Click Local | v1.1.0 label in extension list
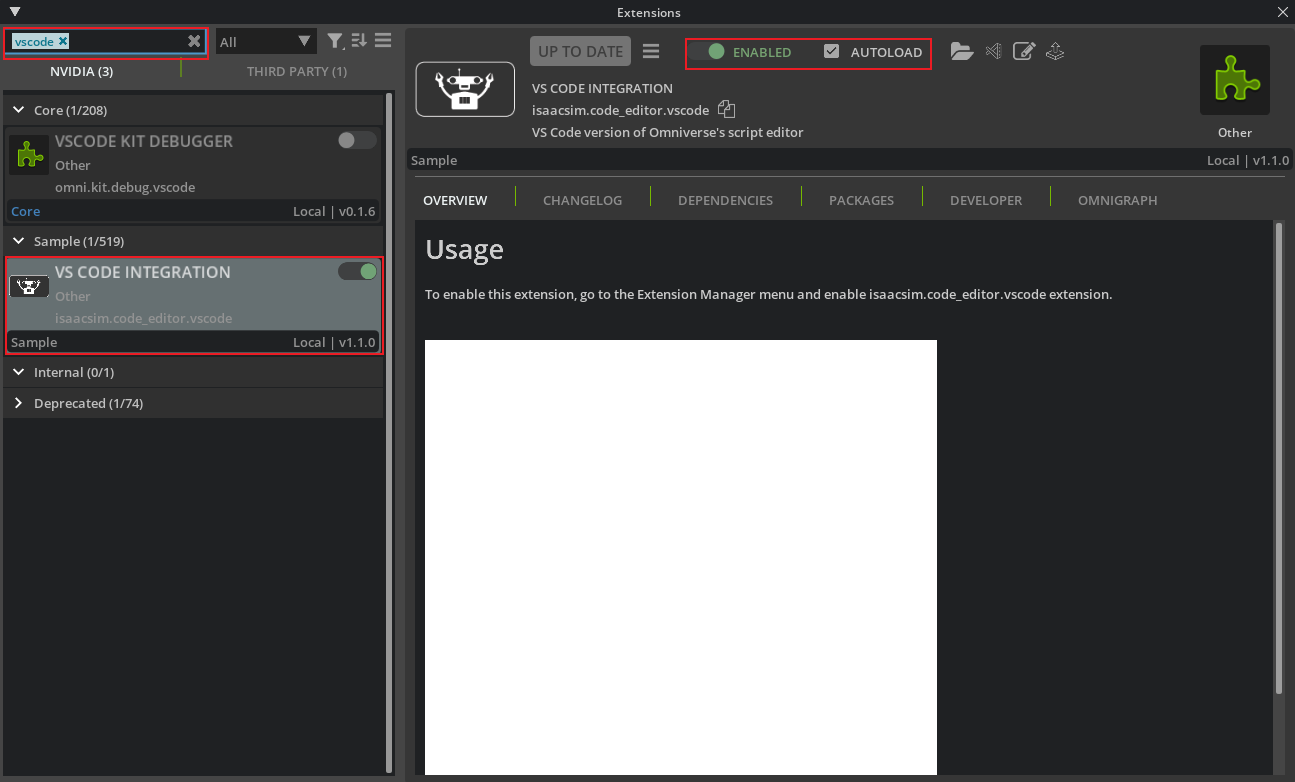The width and height of the screenshot is (1295, 782). (334, 342)
